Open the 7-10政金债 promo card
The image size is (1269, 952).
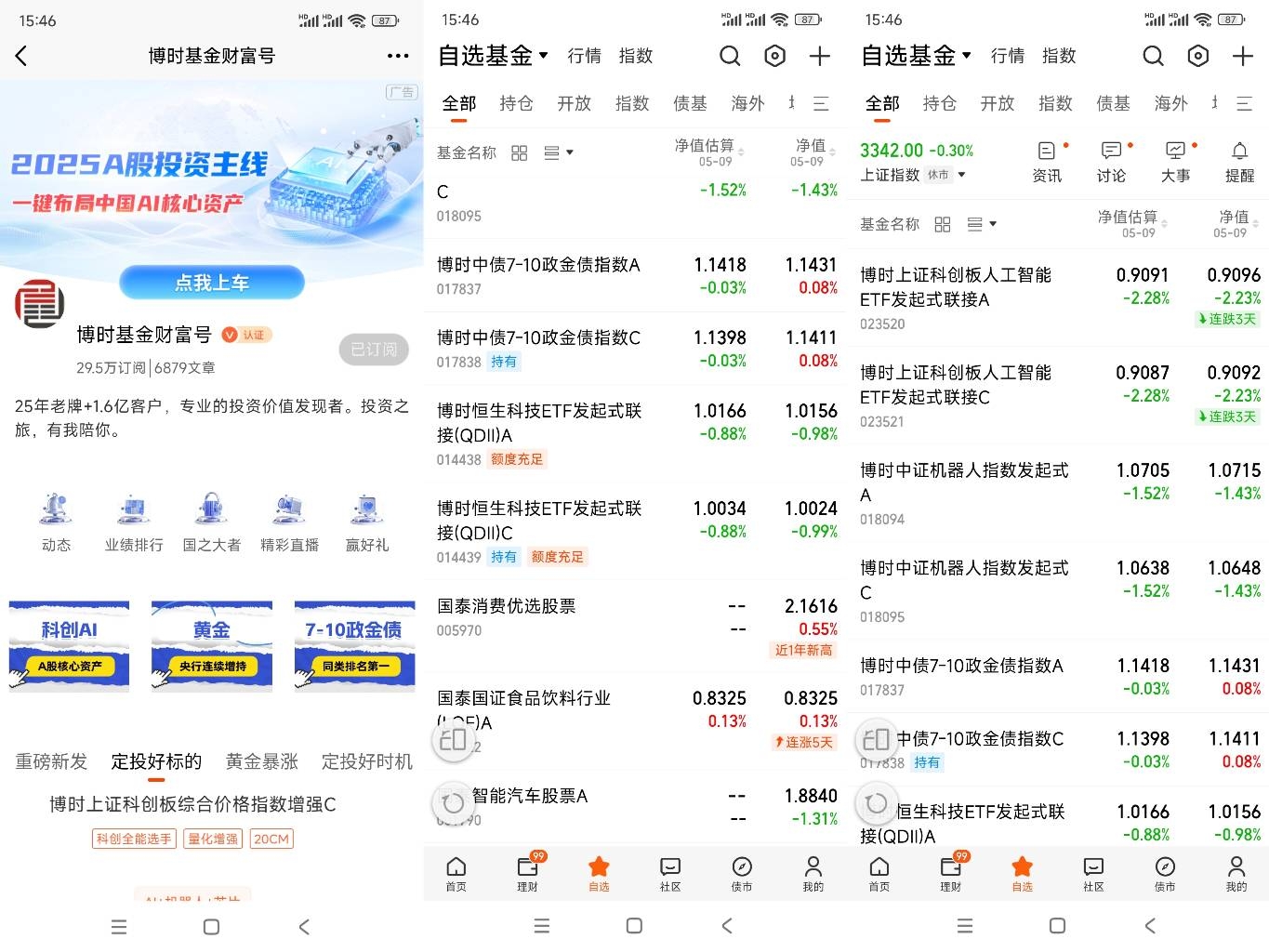[x=354, y=646]
